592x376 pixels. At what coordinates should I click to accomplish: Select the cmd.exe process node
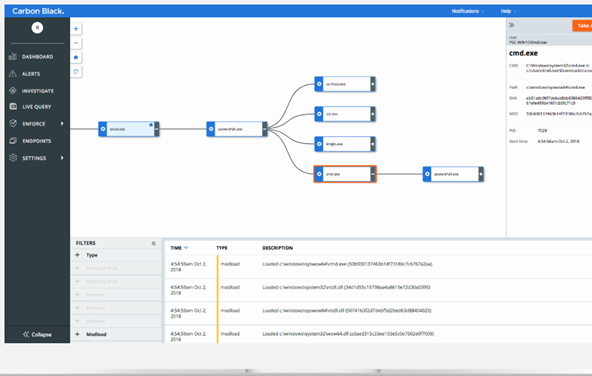tap(345, 174)
